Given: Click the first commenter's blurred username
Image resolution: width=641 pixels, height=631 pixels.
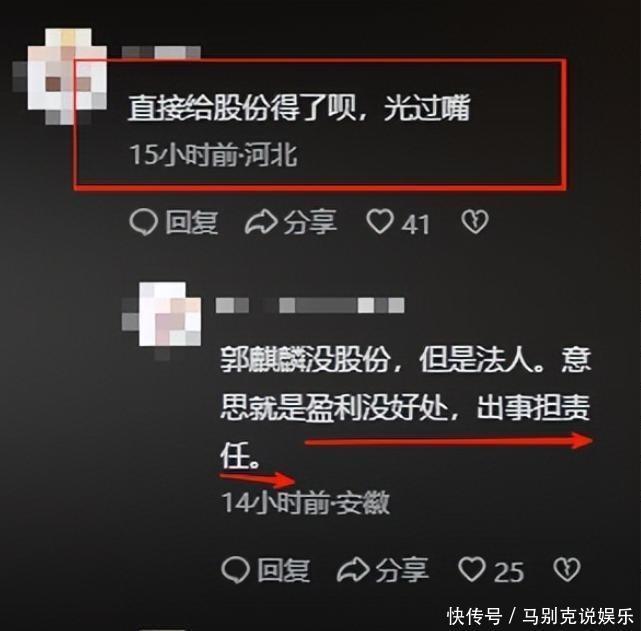Looking at the screenshot, I should [x=161, y=53].
